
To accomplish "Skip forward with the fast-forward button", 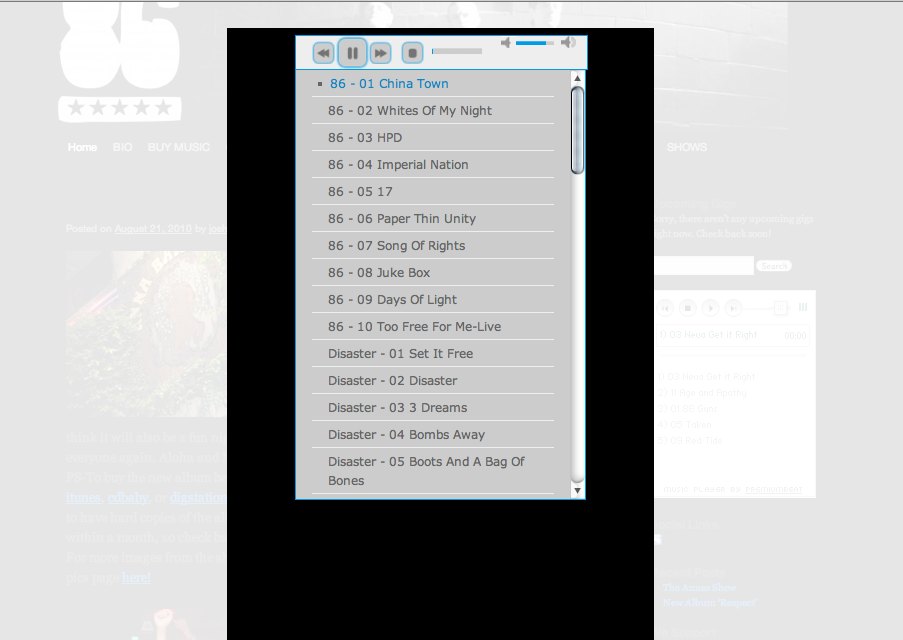I will (380, 53).
